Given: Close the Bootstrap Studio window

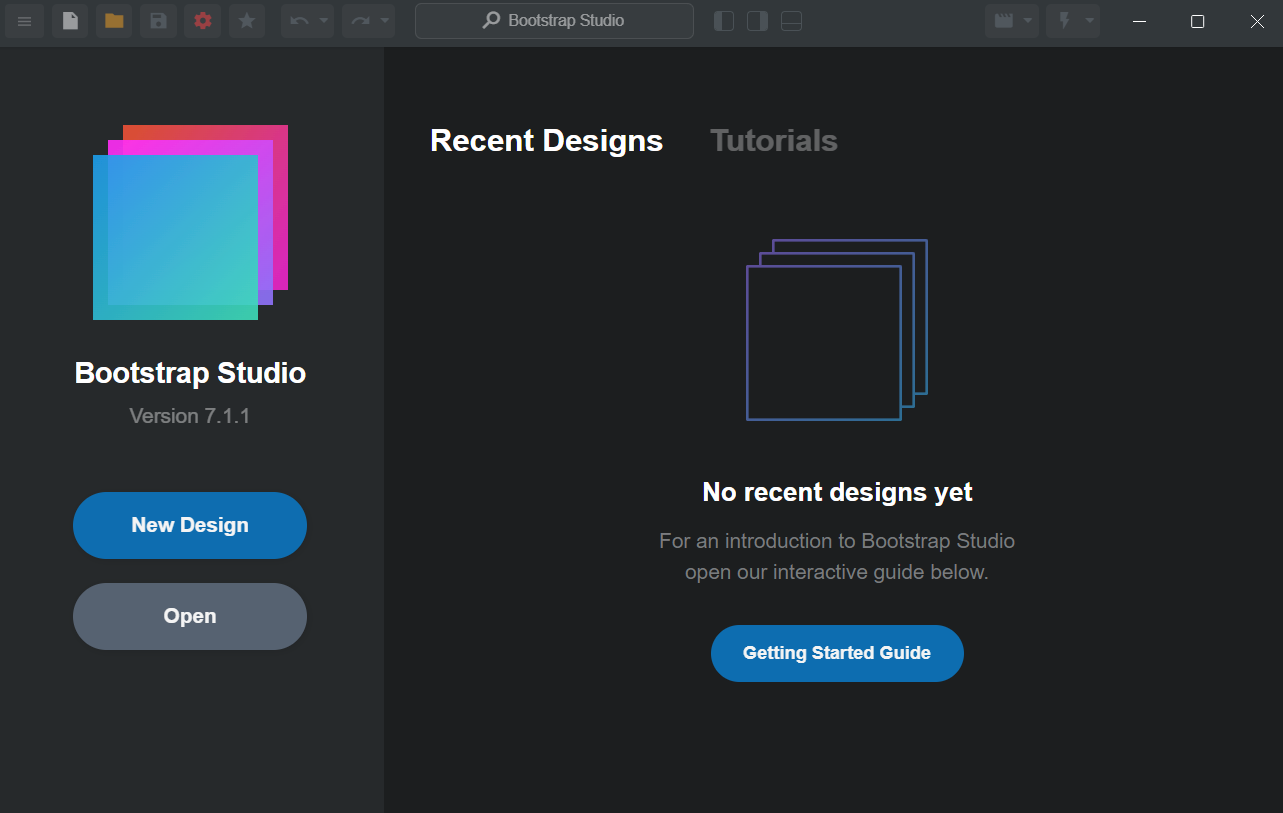Looking at the screenshot, I should (1257, 21).
